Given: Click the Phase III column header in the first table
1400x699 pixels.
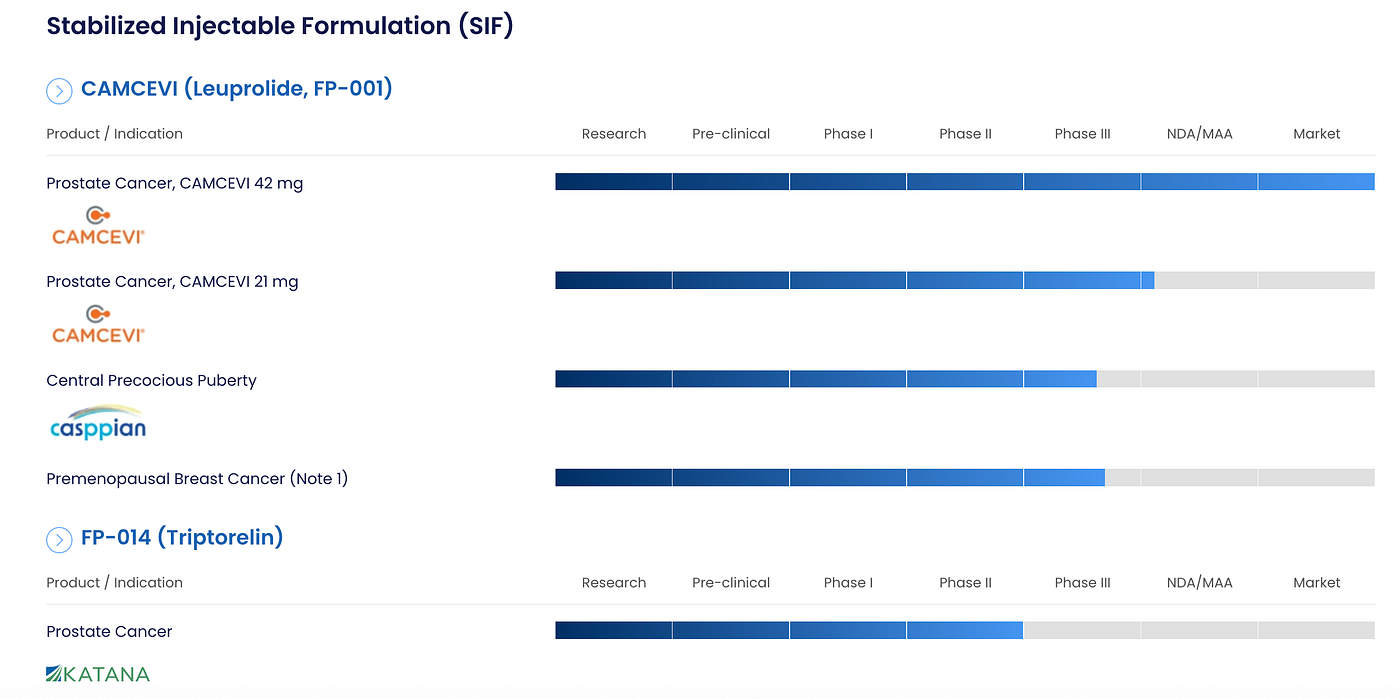Looking at the screenshot, I should (1082, 134).
